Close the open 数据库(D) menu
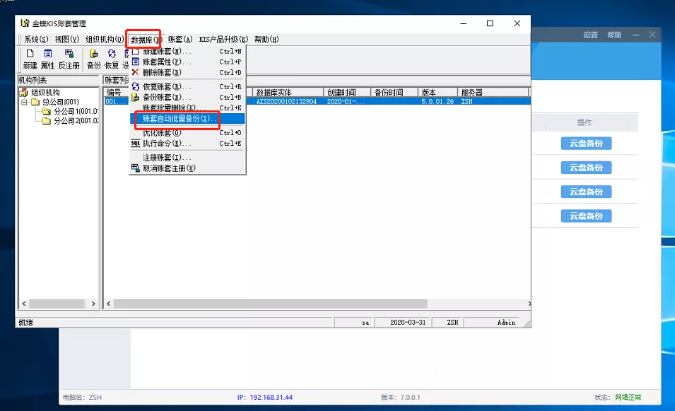 click(x=146, y=40)
